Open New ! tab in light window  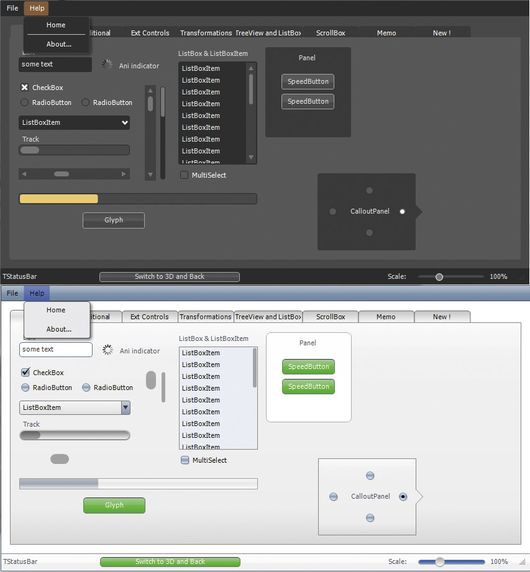[x=442, y=317]
